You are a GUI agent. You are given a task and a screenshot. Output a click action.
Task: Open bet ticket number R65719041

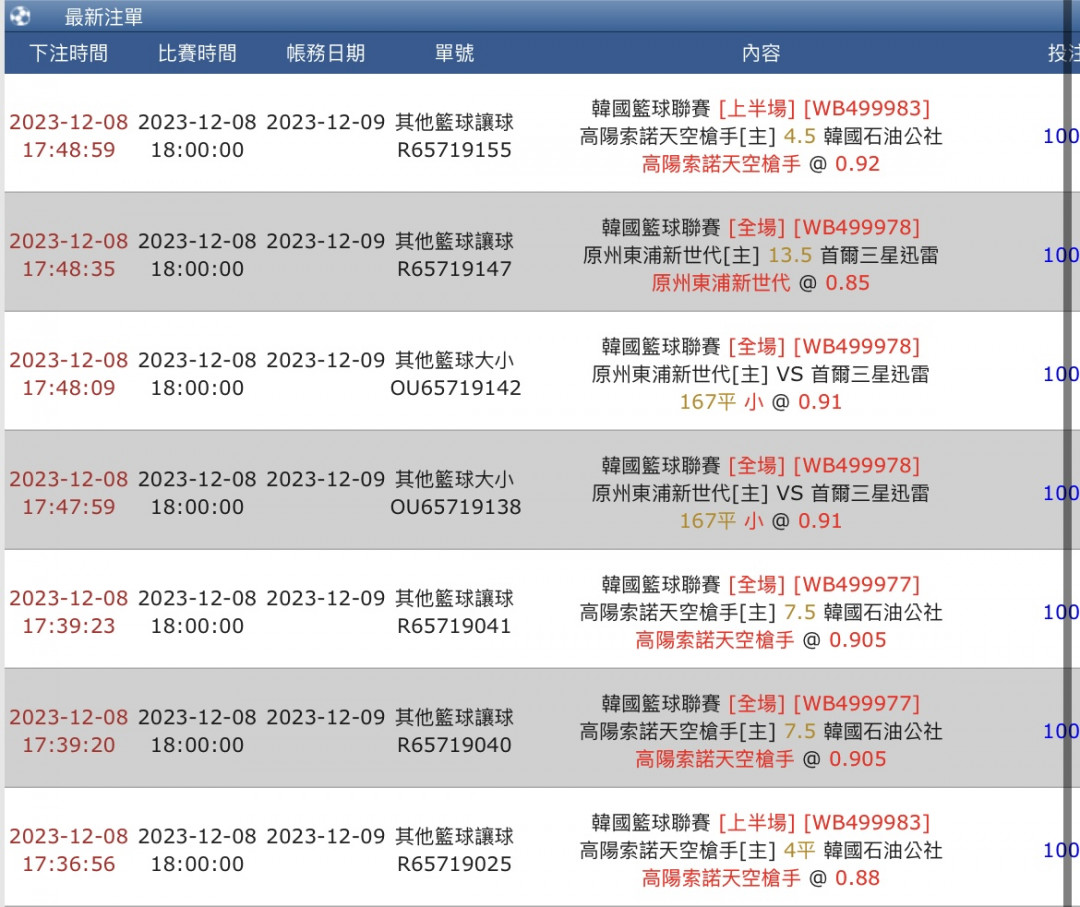pos(454,626)
